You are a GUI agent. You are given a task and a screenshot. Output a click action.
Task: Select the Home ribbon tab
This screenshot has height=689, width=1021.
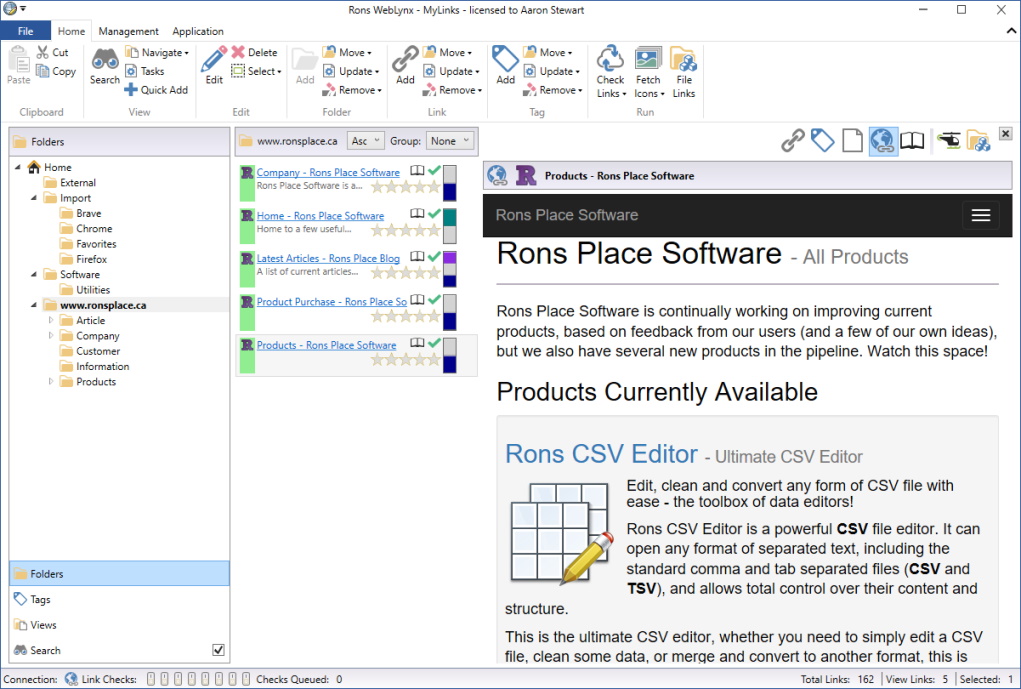tap(71, 31)
